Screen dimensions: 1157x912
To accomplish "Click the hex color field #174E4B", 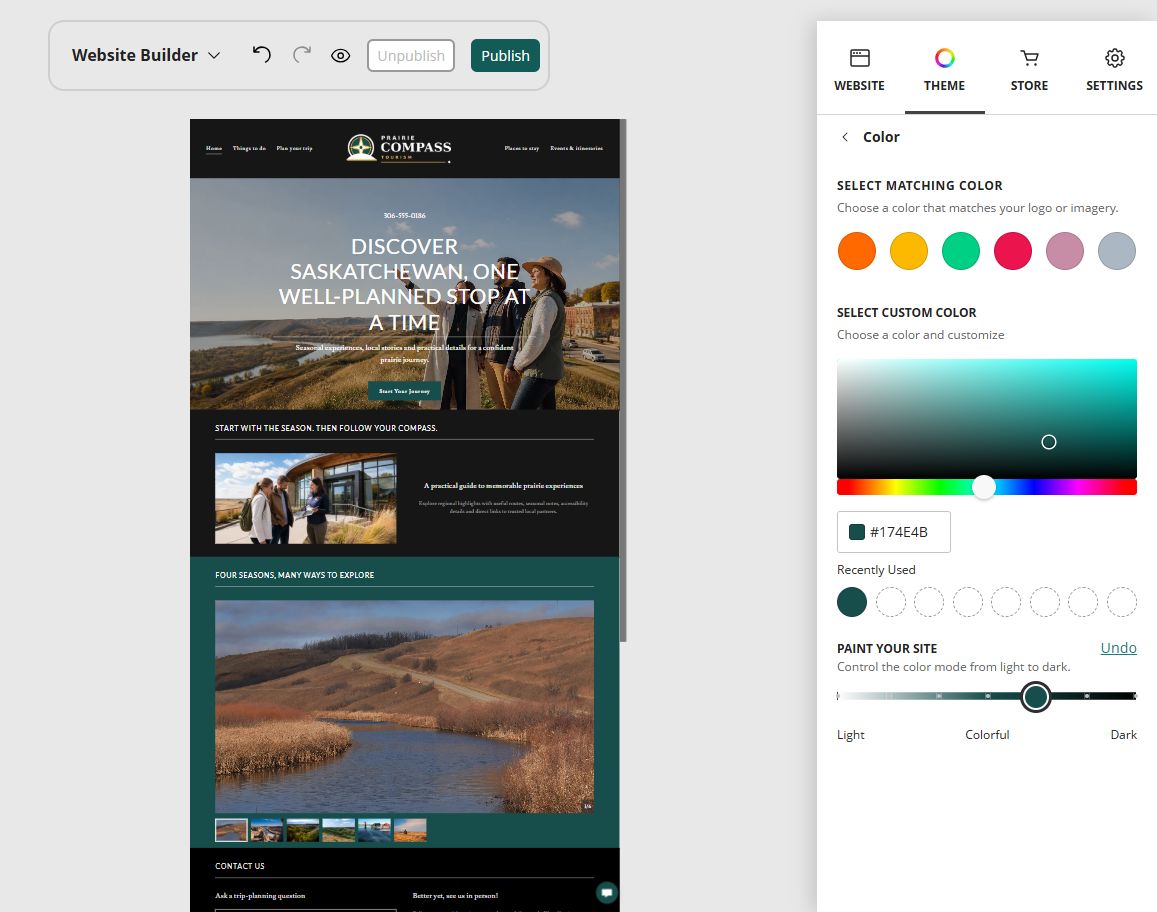I will [894, 532].
